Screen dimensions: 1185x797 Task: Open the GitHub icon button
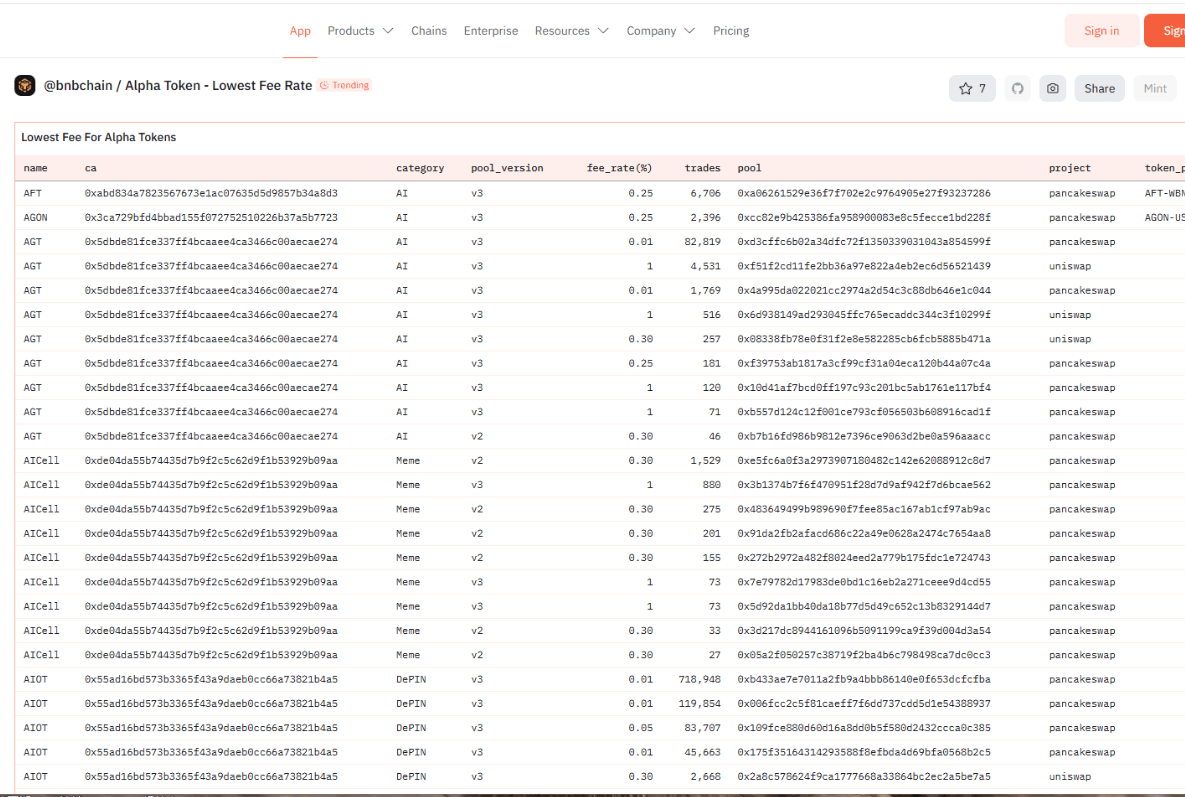click(x=1017, y=88)
